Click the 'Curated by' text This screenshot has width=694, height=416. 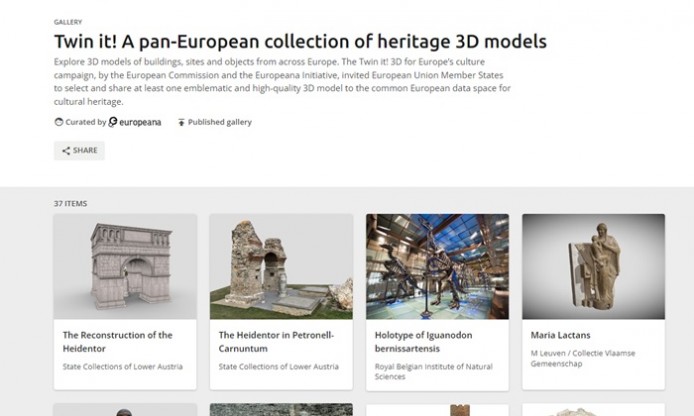[86, 122]
